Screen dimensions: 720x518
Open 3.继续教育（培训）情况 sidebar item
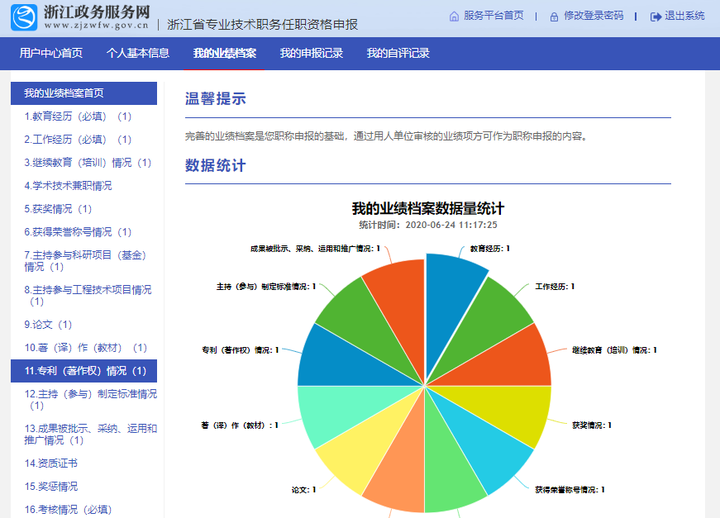(x=87, y=162)
